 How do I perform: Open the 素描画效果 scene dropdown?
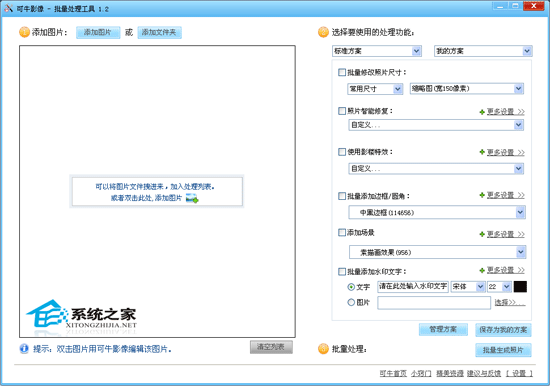pyautogui.click(x=437, y=252)
